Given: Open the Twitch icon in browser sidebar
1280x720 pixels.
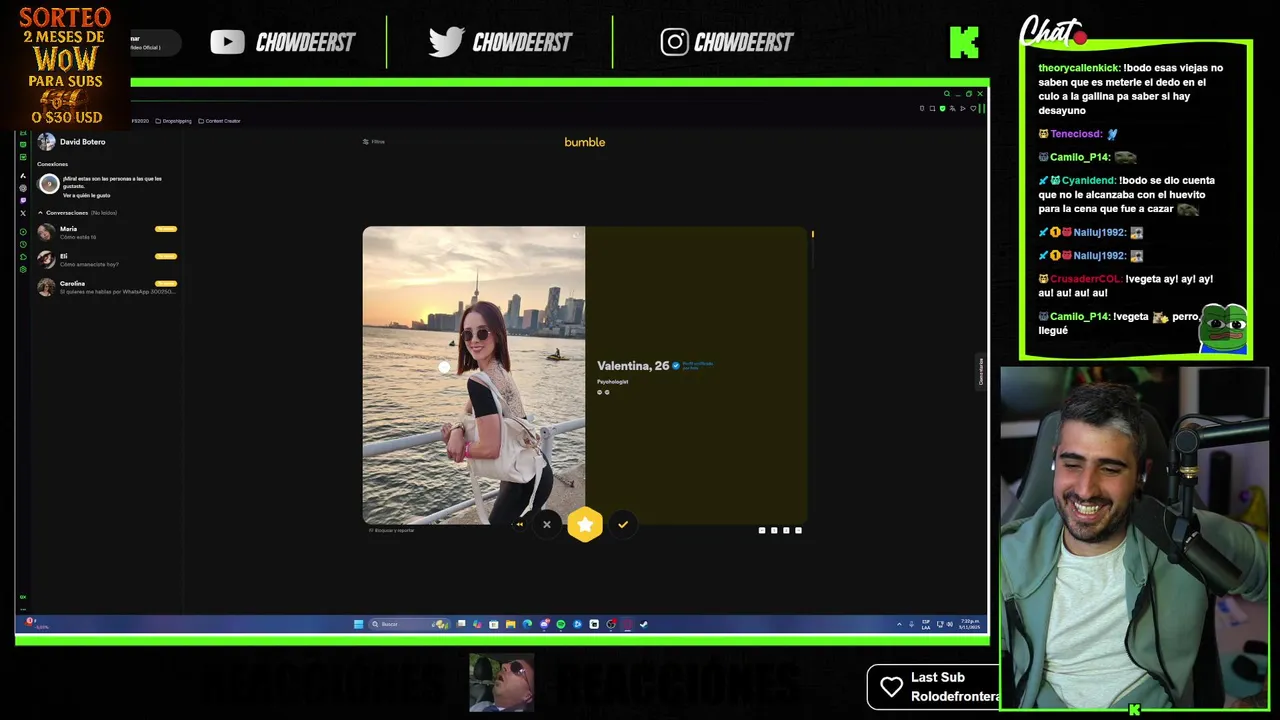Looking at the screenshot, I should pyautogui.click(x=23, y=201).
